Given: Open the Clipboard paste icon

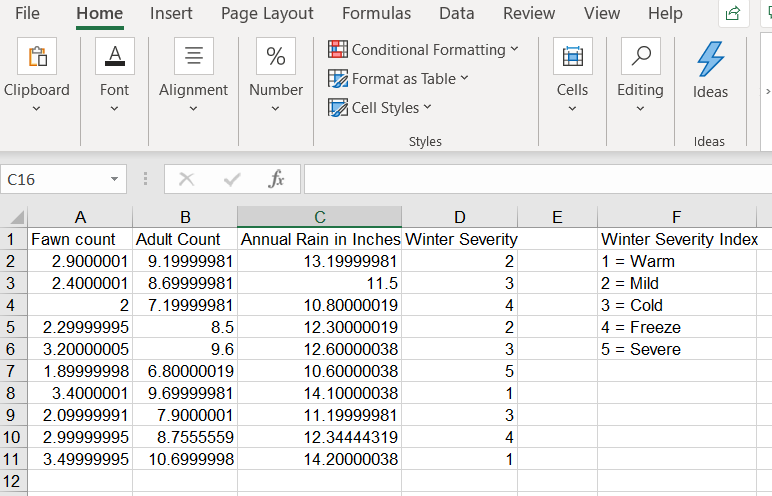Looking at the screenshot, I should click(x=37, y=56).
